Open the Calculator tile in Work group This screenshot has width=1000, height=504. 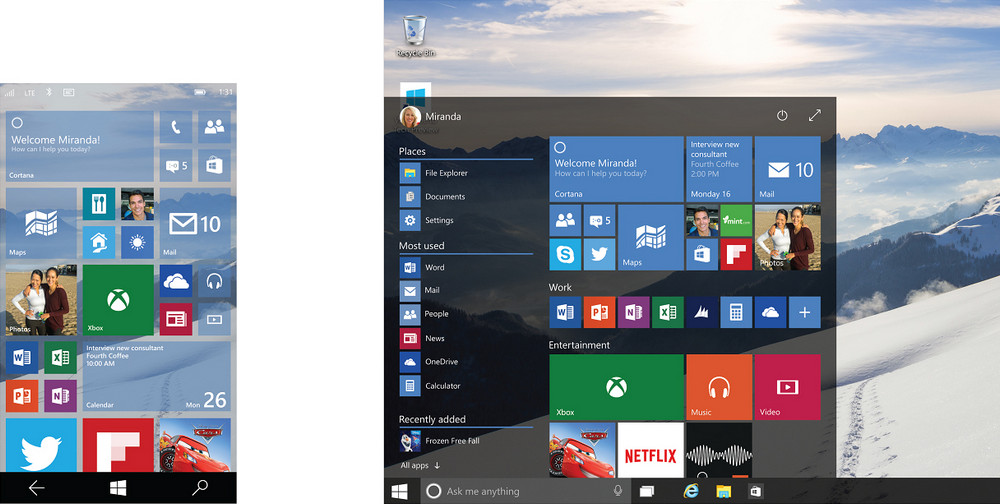click(736, 312)
